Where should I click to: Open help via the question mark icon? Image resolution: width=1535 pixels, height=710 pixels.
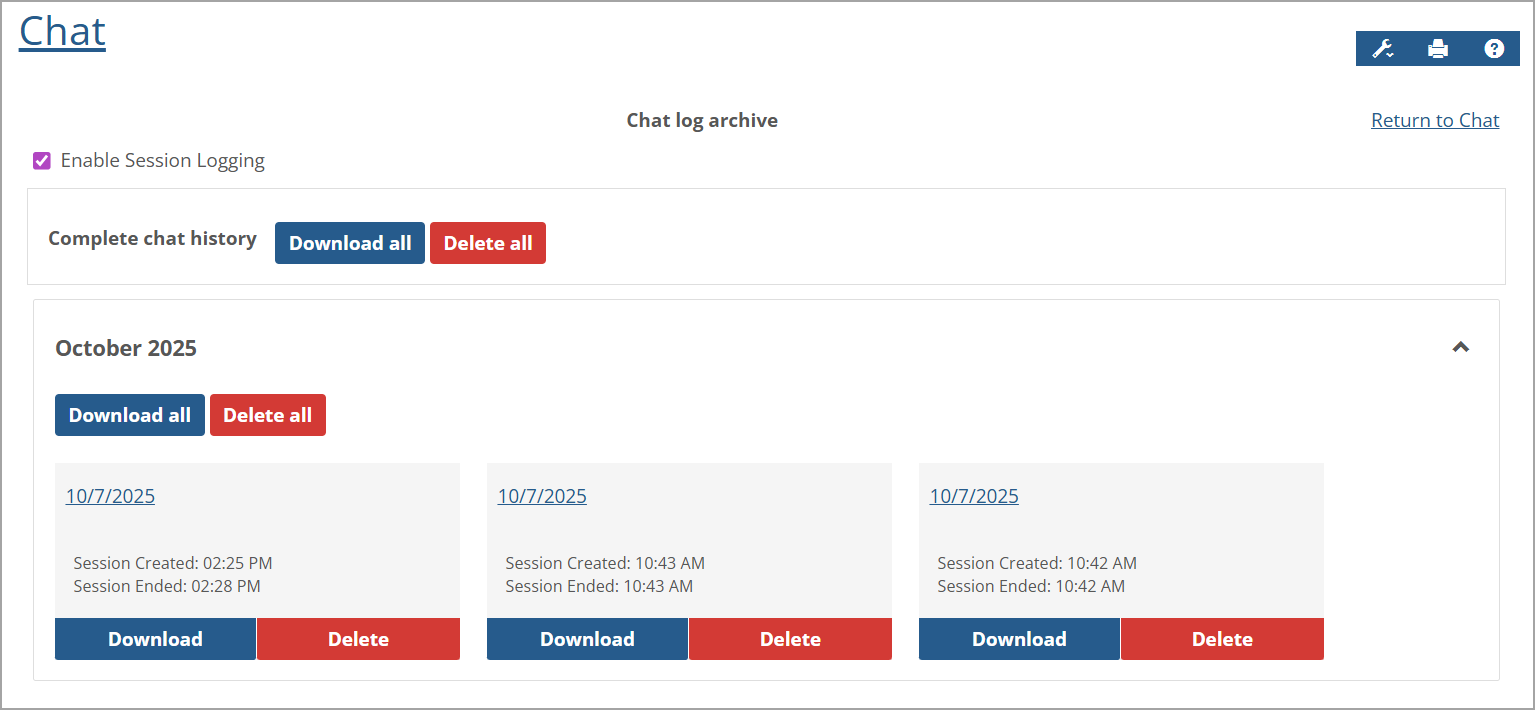(x=1493, y=48)
